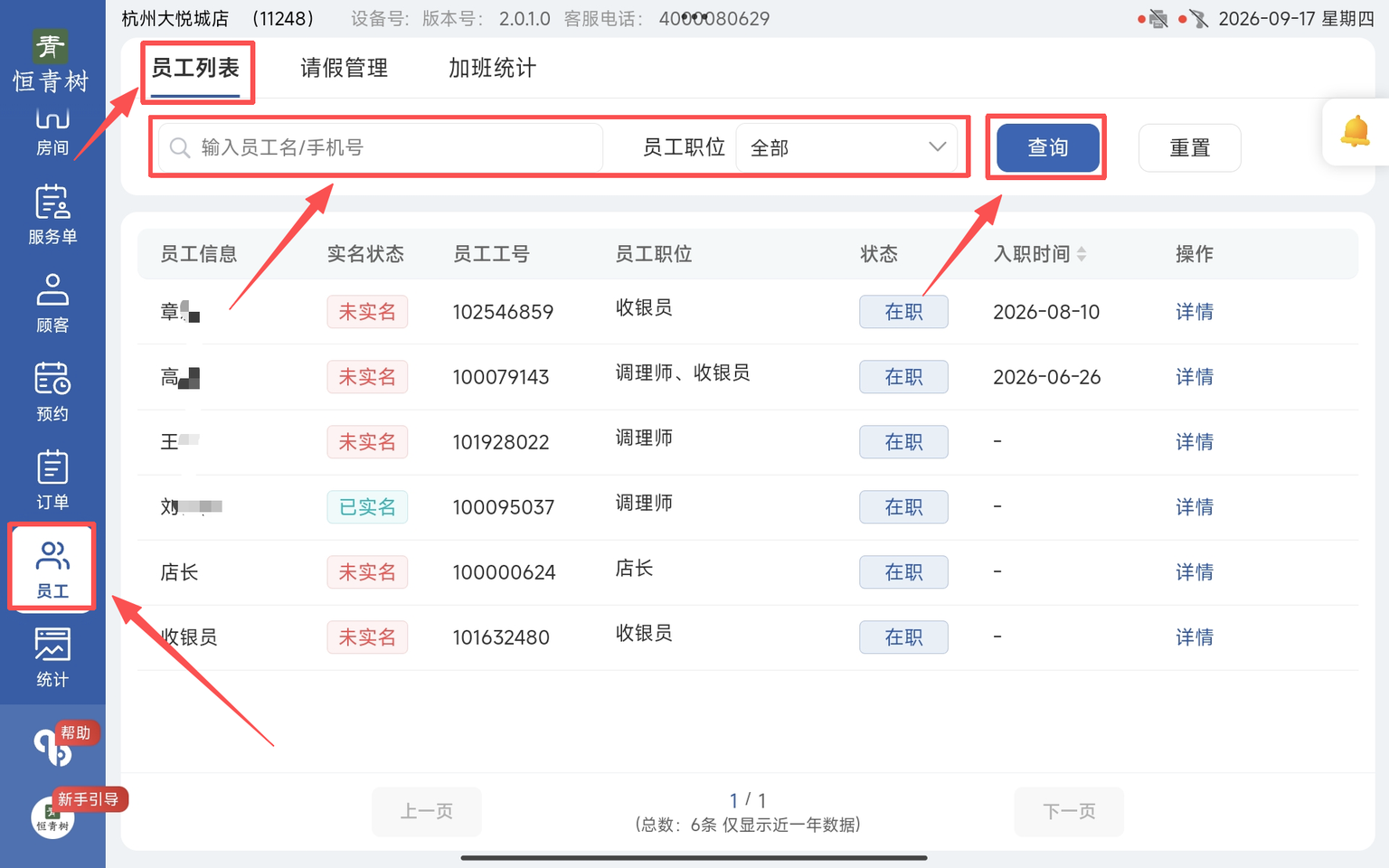This screenshot has height=868, width=1389.
Task: Click 在职 status for employee 100079143
Action: pos(903,377)
